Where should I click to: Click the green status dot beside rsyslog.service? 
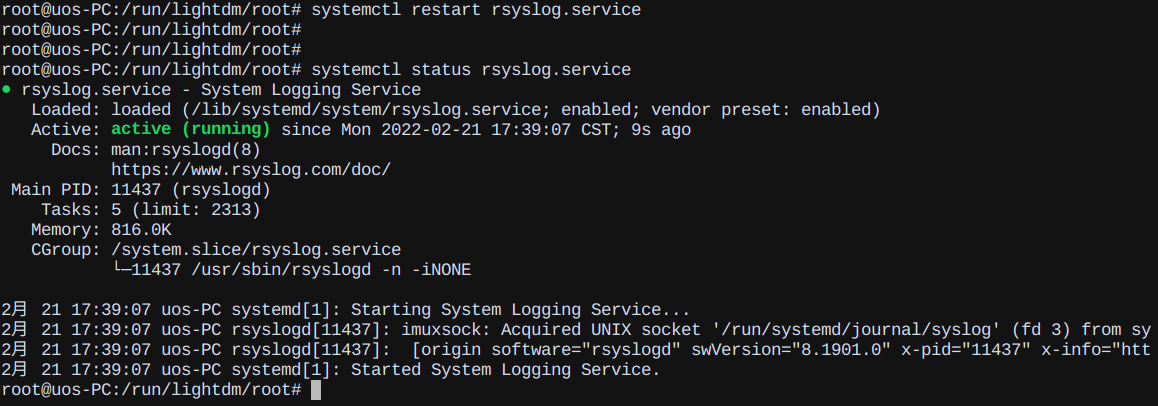pos(6,90)
